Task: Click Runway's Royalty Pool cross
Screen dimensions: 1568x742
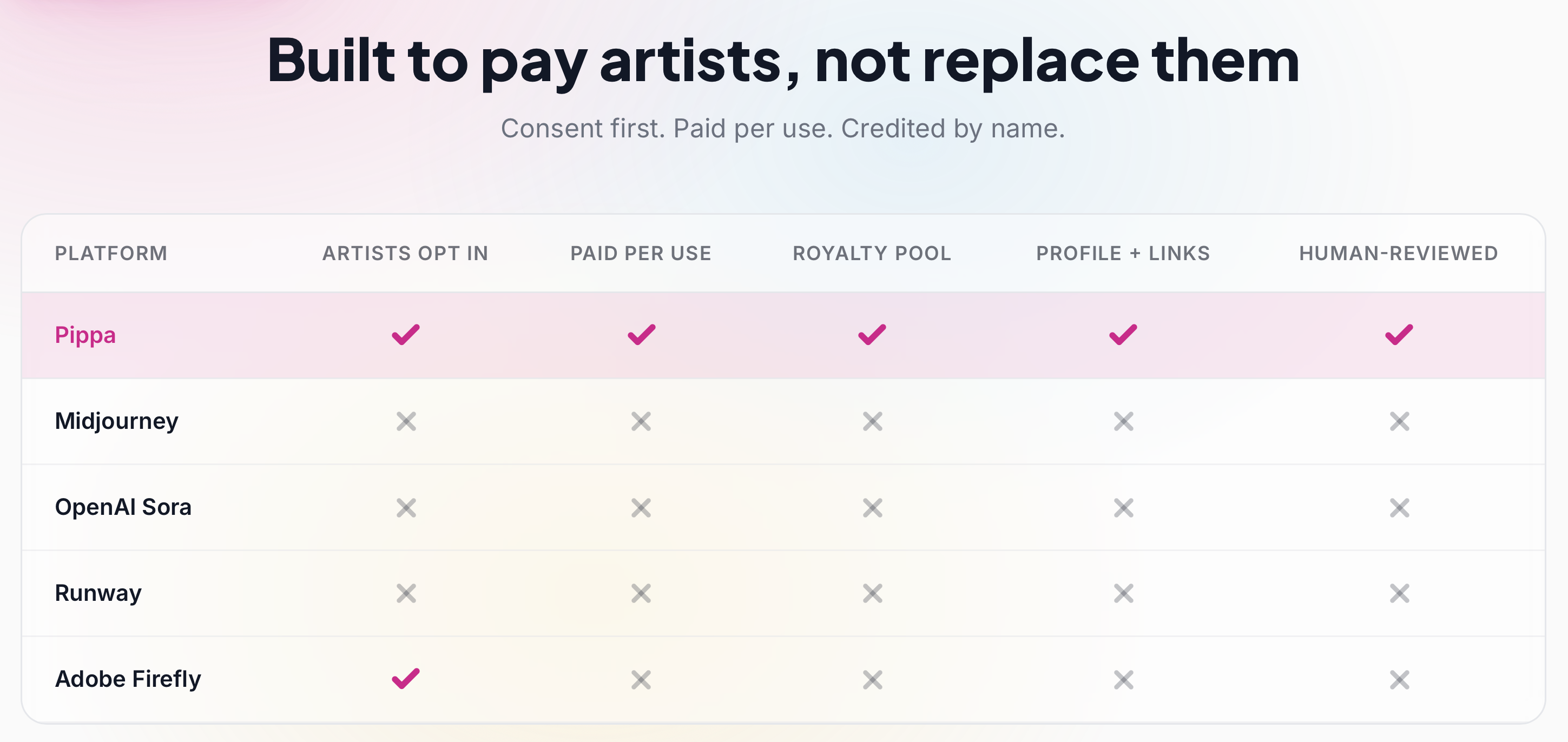Action: [x=872, y=593]
